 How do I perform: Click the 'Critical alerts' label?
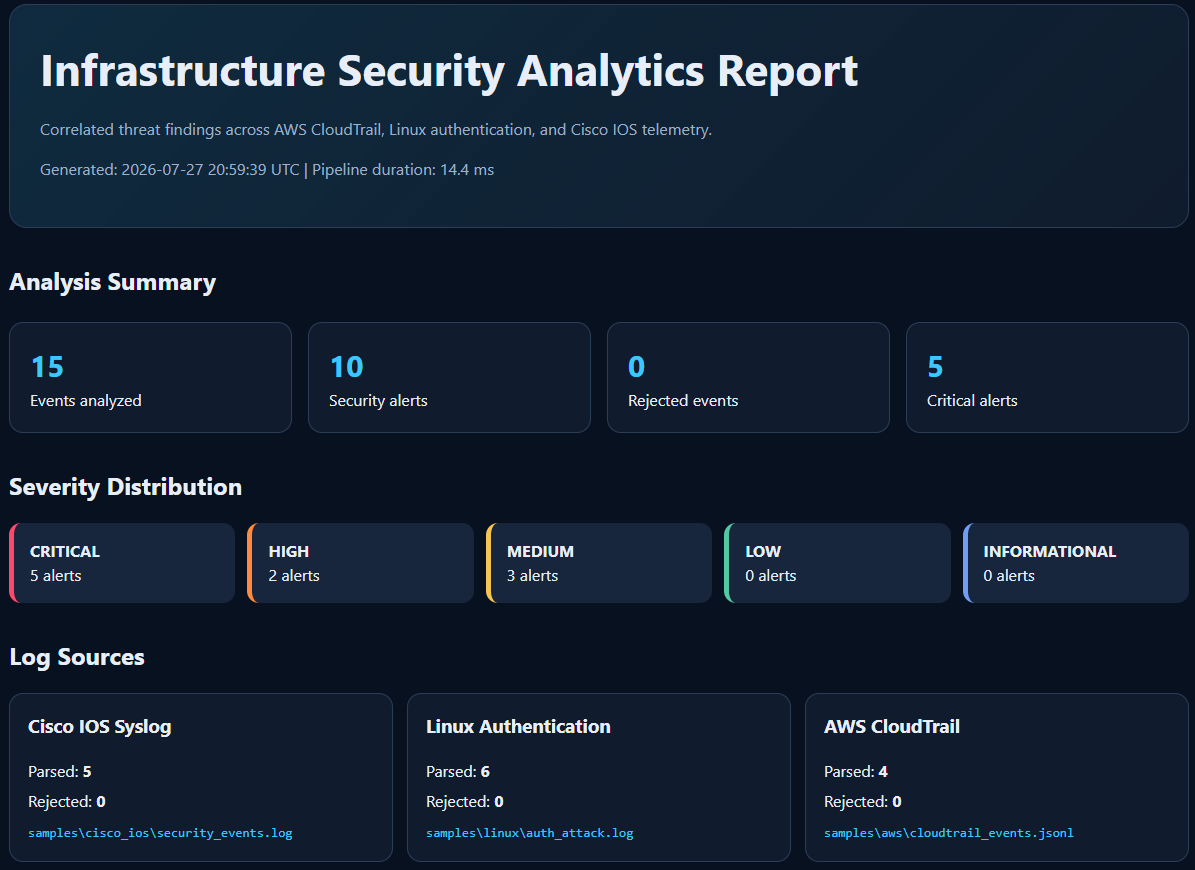(972, 401)
